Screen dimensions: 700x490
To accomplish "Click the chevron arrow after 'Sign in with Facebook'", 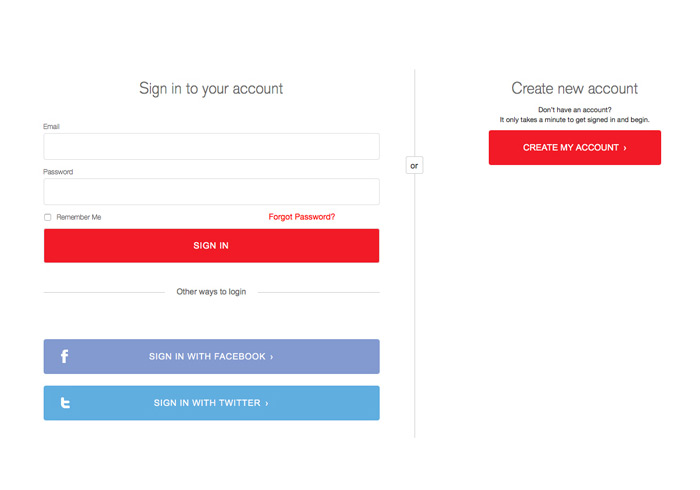I will (271, 357).
